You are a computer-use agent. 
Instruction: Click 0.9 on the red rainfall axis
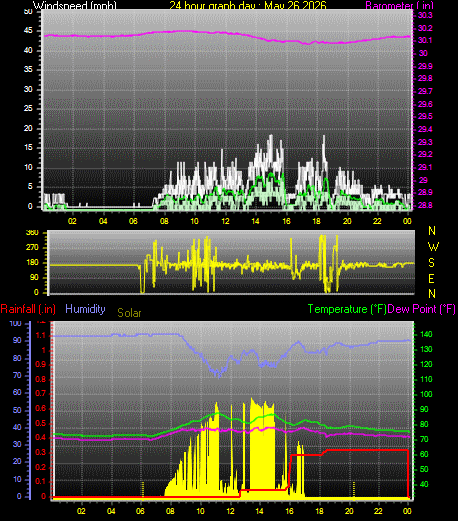click(x=41, y=364)
